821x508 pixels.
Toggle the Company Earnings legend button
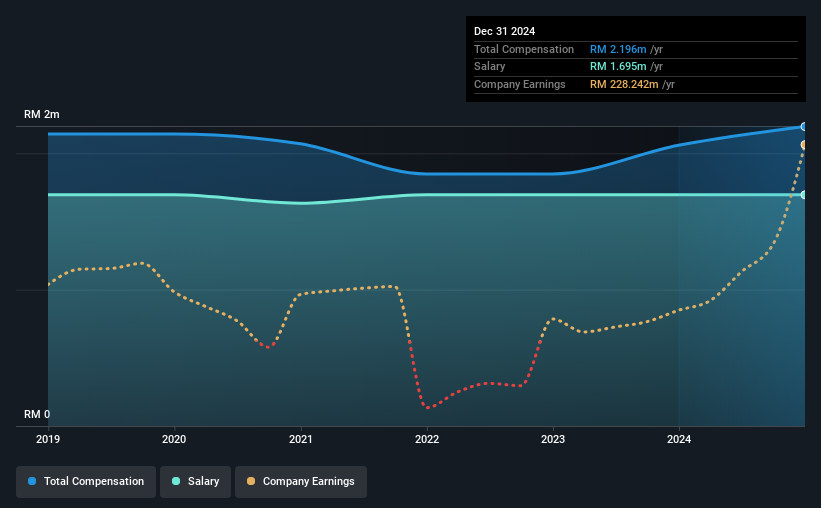[x=301, y=482]
